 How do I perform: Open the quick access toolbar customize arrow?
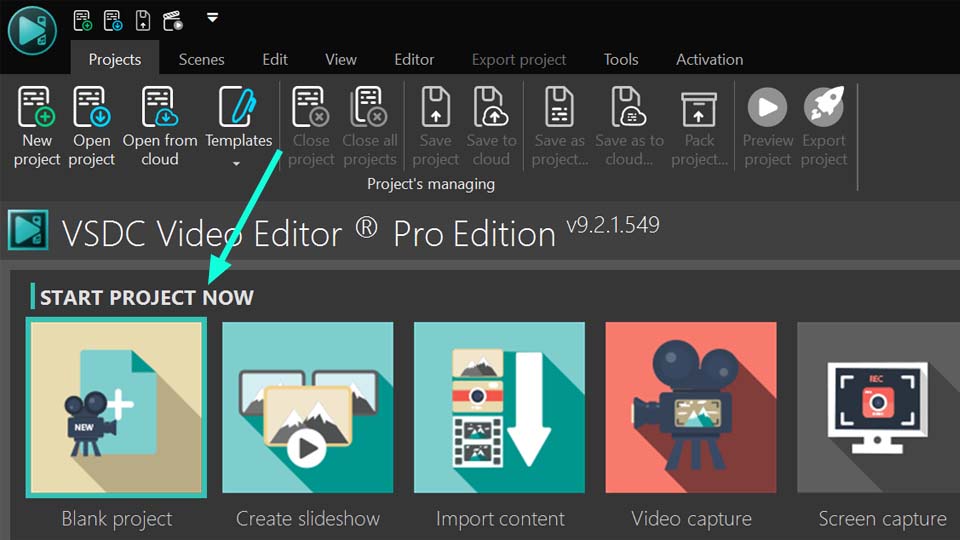click(212, 18)
